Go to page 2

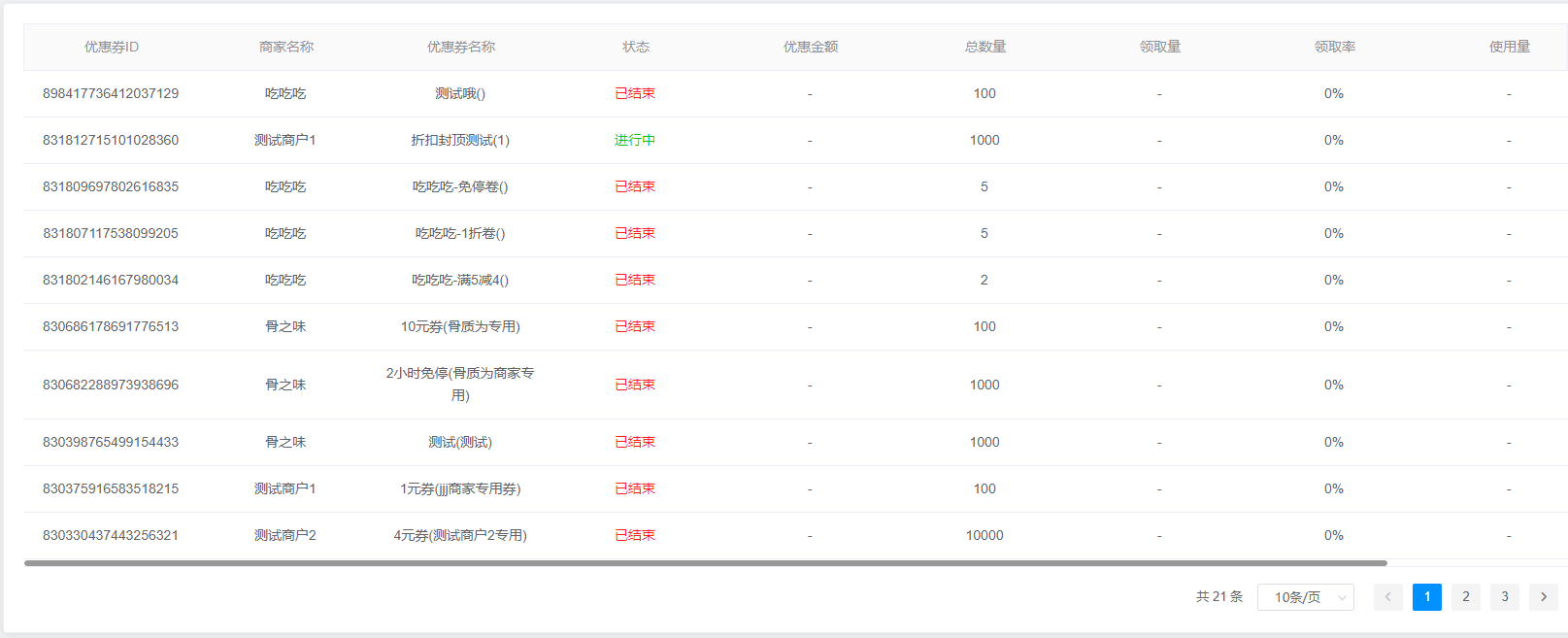[x=1465, y=597]
